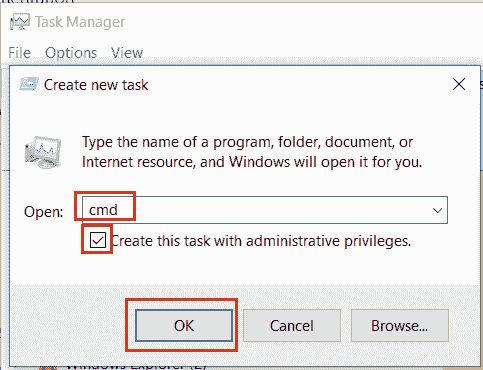Click the 'Type the name of a program' description
Viewport: 483px width, 370px height.
pyautogui.click(x=252, y=152)
